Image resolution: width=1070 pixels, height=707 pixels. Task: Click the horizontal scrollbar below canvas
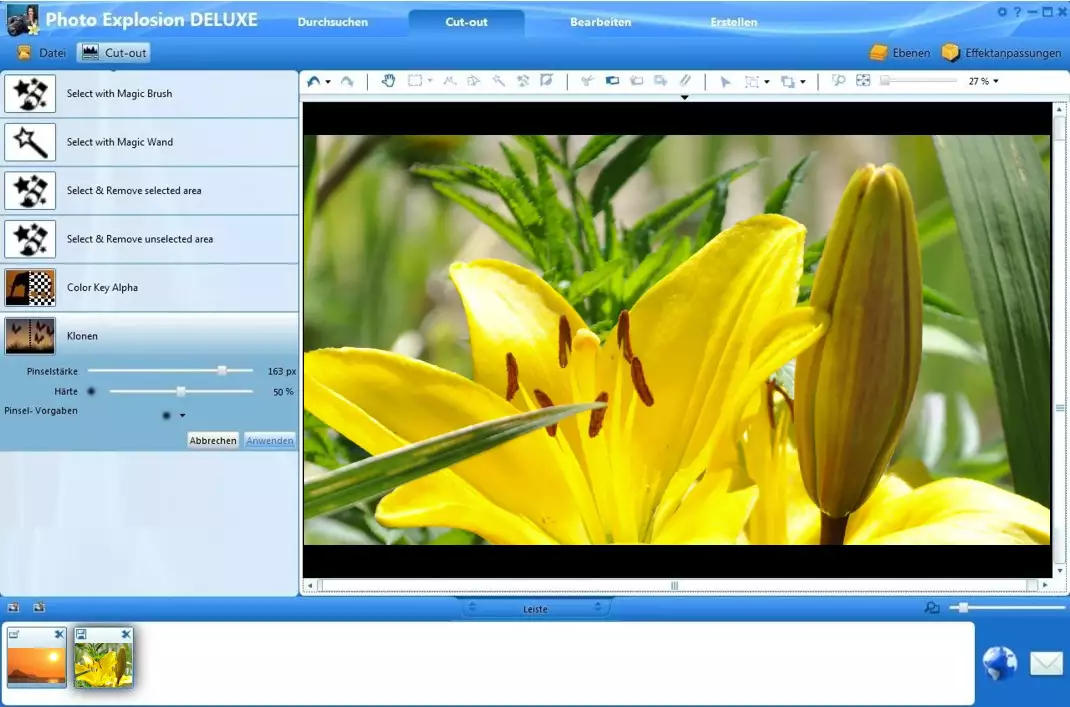(675, 586)
